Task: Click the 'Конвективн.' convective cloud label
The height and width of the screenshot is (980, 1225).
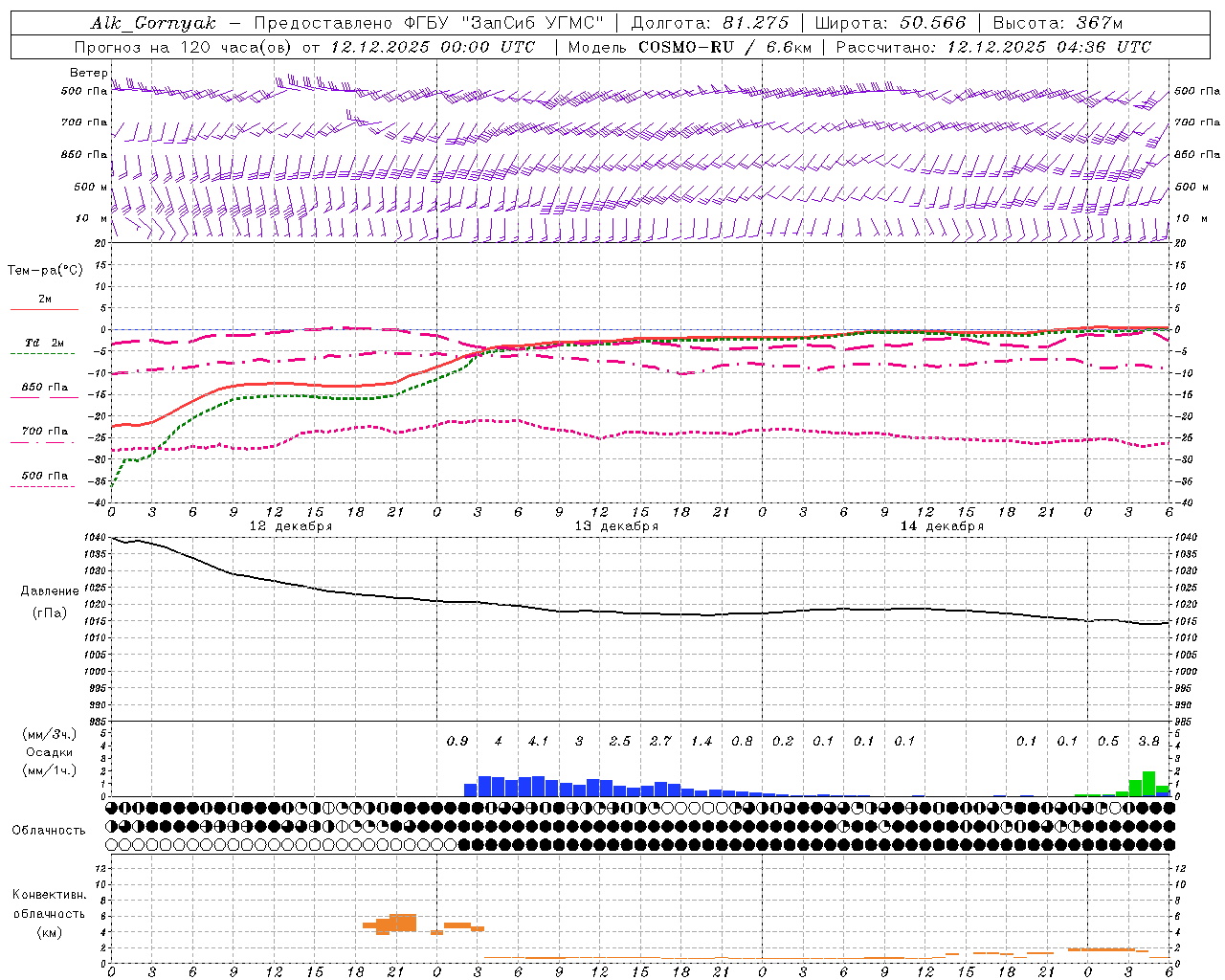Action: [49, 895]
